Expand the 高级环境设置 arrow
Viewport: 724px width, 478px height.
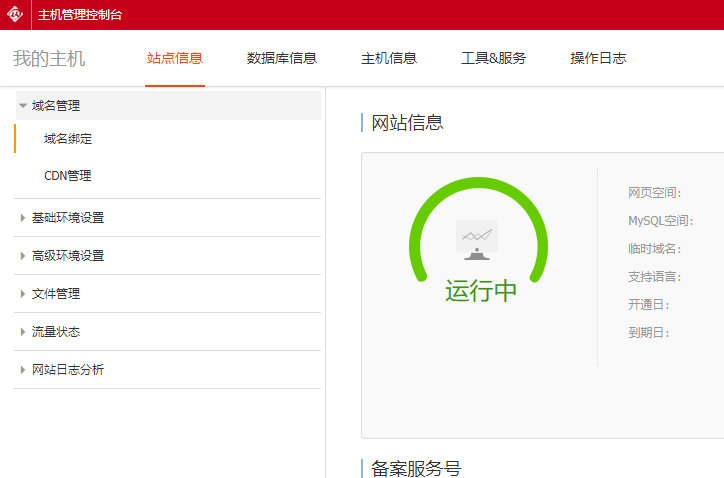pyautogui.click(x=22, y=255)
